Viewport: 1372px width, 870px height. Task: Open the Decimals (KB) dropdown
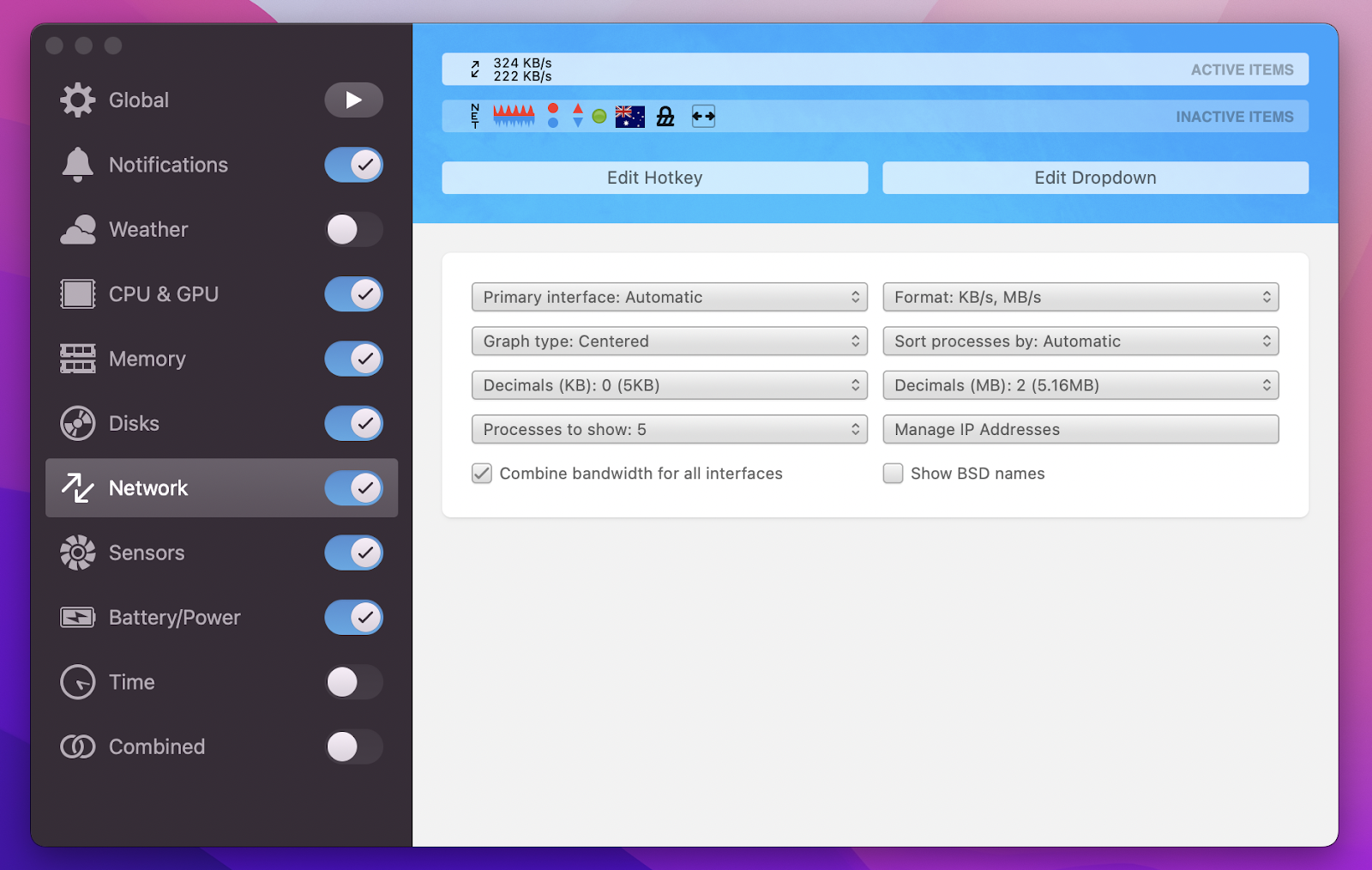(x=670, y=385)
